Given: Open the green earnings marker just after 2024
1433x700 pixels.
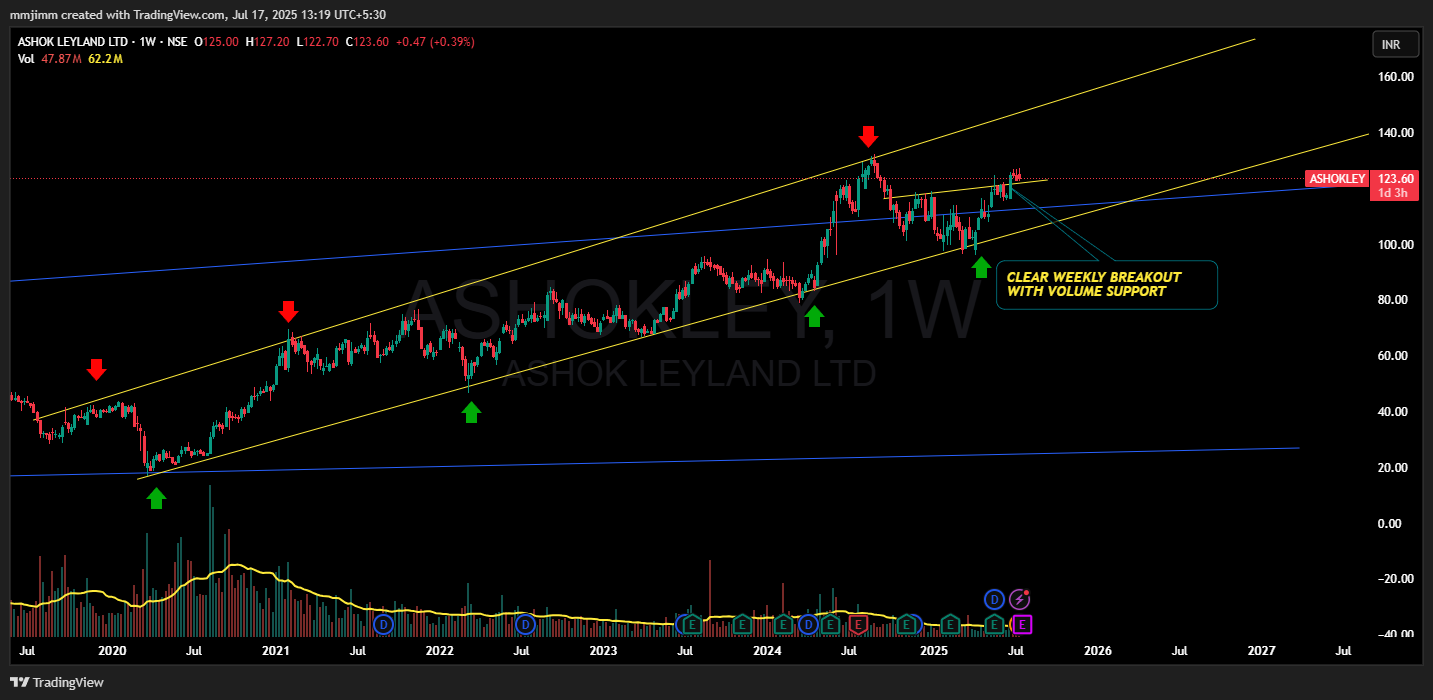Looking at the screenshot, I should click(x=783, y=625).
